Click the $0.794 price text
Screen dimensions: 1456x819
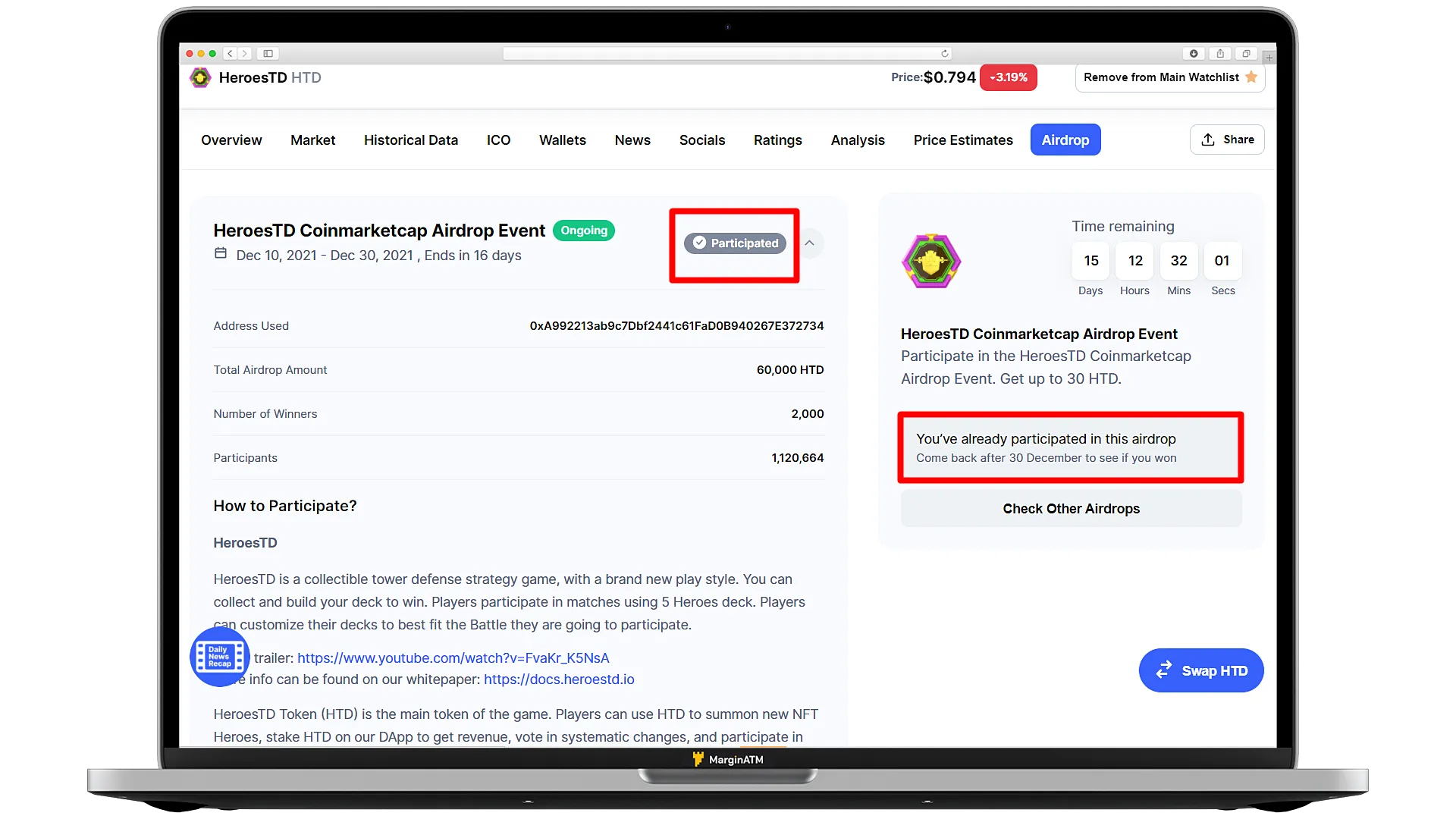click(x=949, y=77)
